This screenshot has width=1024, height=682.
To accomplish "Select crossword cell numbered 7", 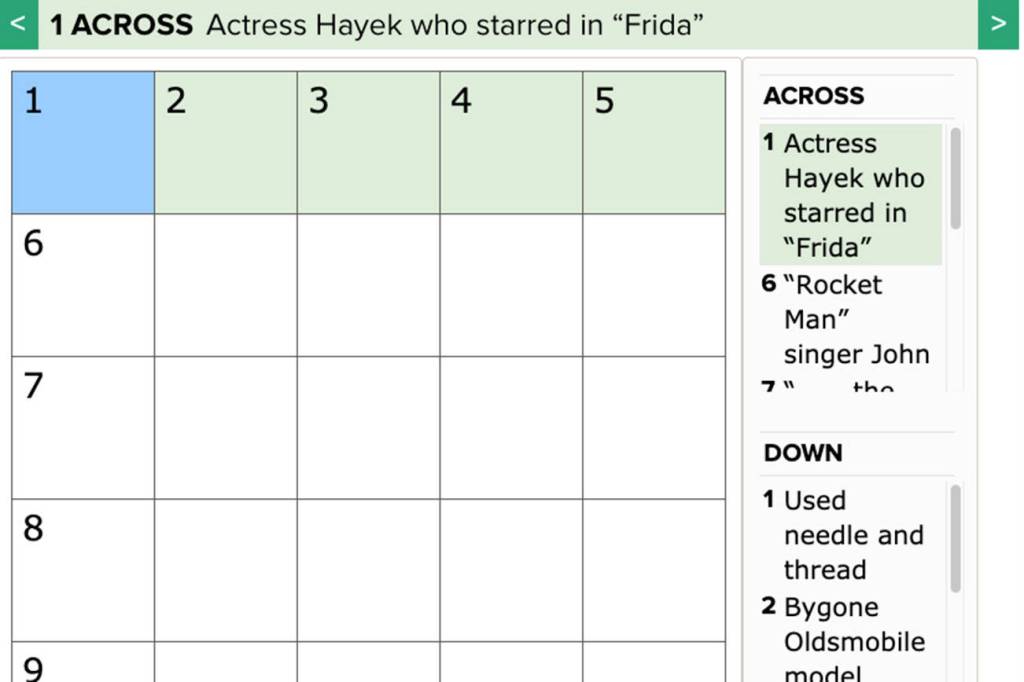I will point(83,427).
